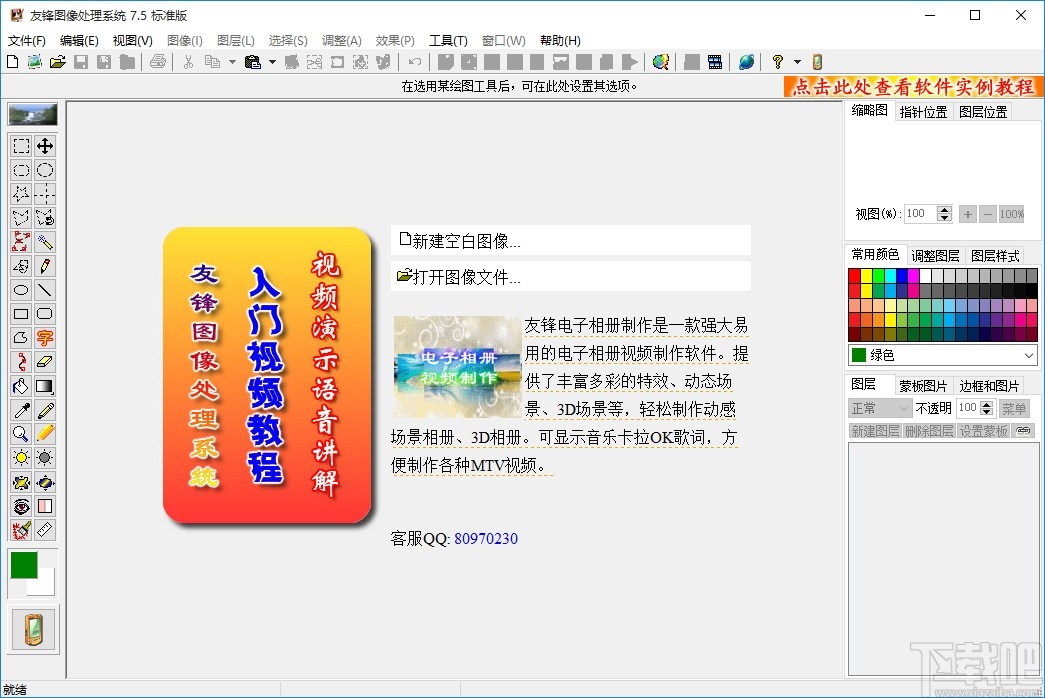
Task: Select the rectangle shape tool
Action: point(21,314)
